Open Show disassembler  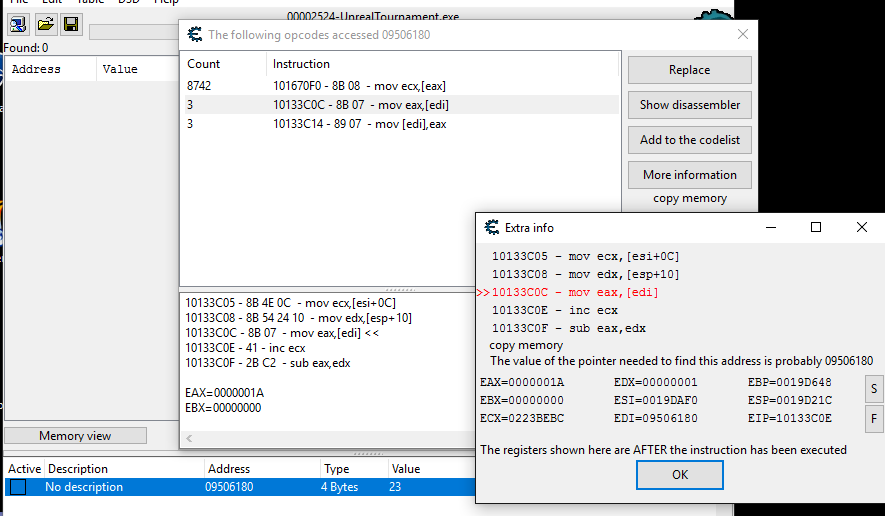tap(689, 105)
